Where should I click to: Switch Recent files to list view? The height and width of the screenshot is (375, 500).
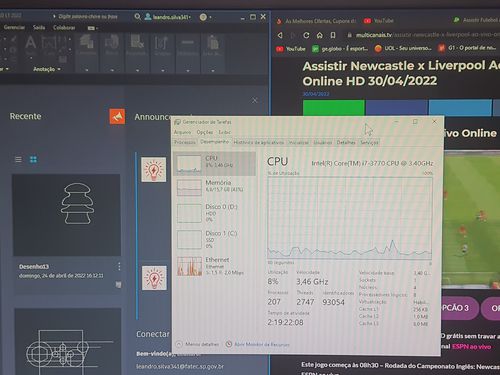18,160
